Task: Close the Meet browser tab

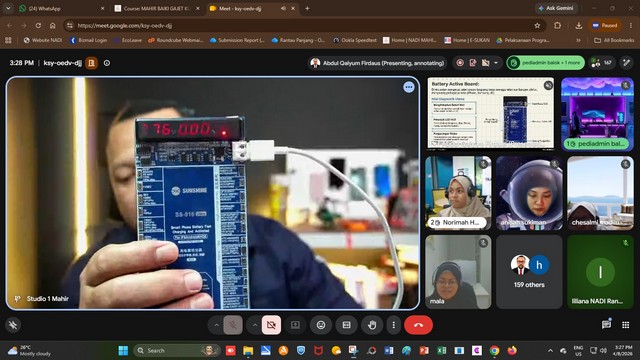Action: [293, 8]
